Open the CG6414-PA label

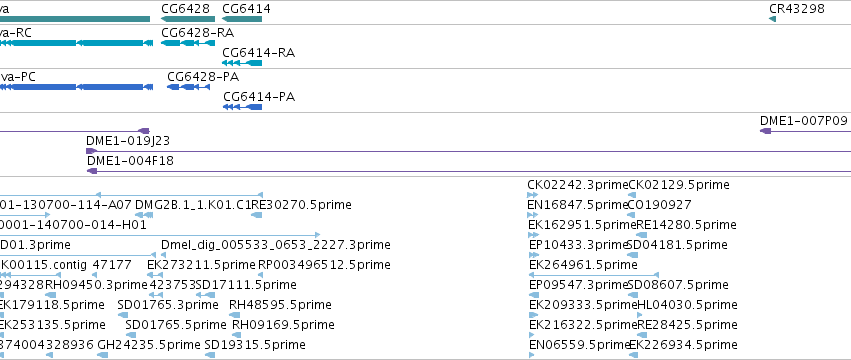point(259,97)
